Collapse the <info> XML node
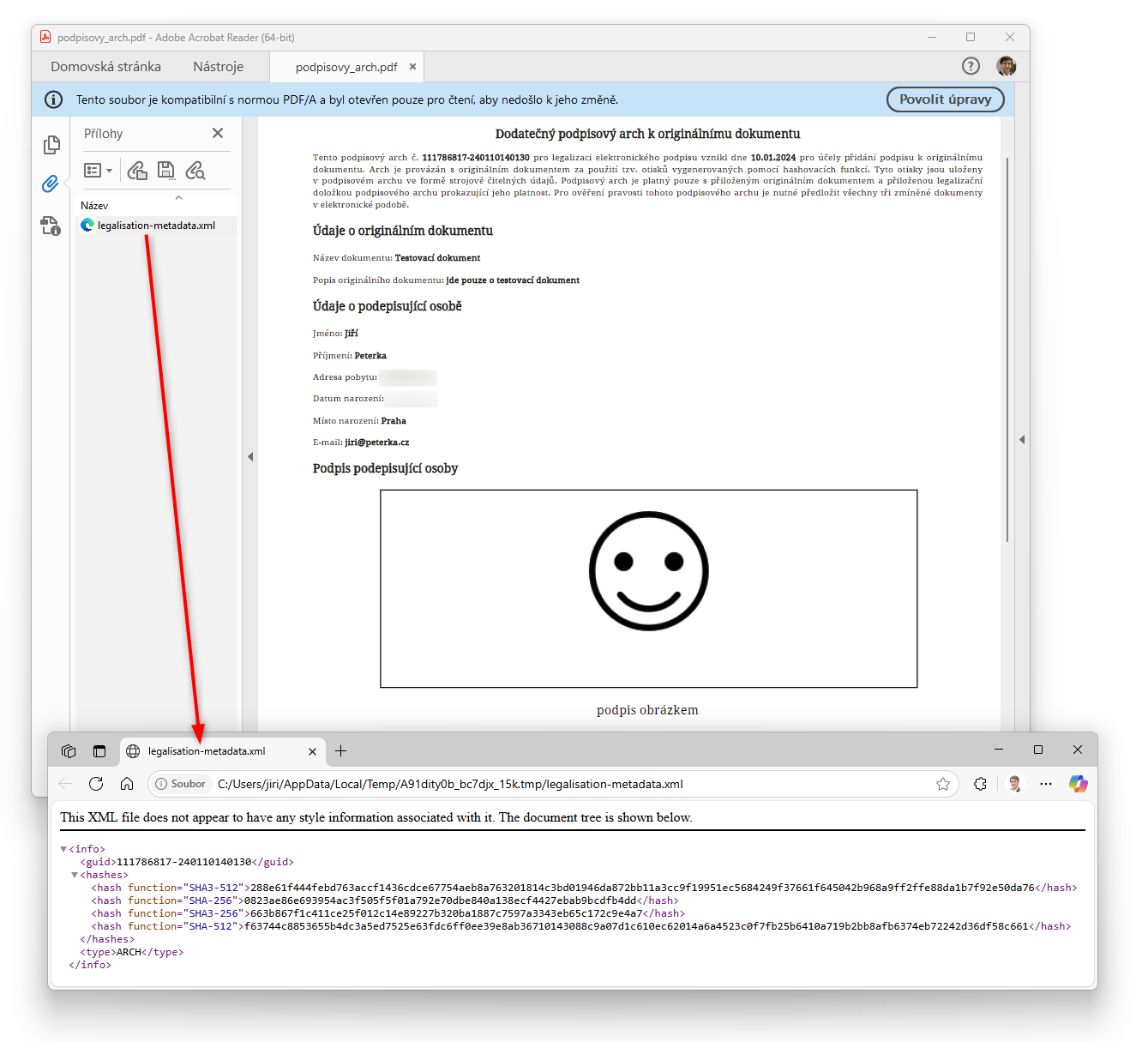Screen dimensions: 1148x1042 pos(63,849)
